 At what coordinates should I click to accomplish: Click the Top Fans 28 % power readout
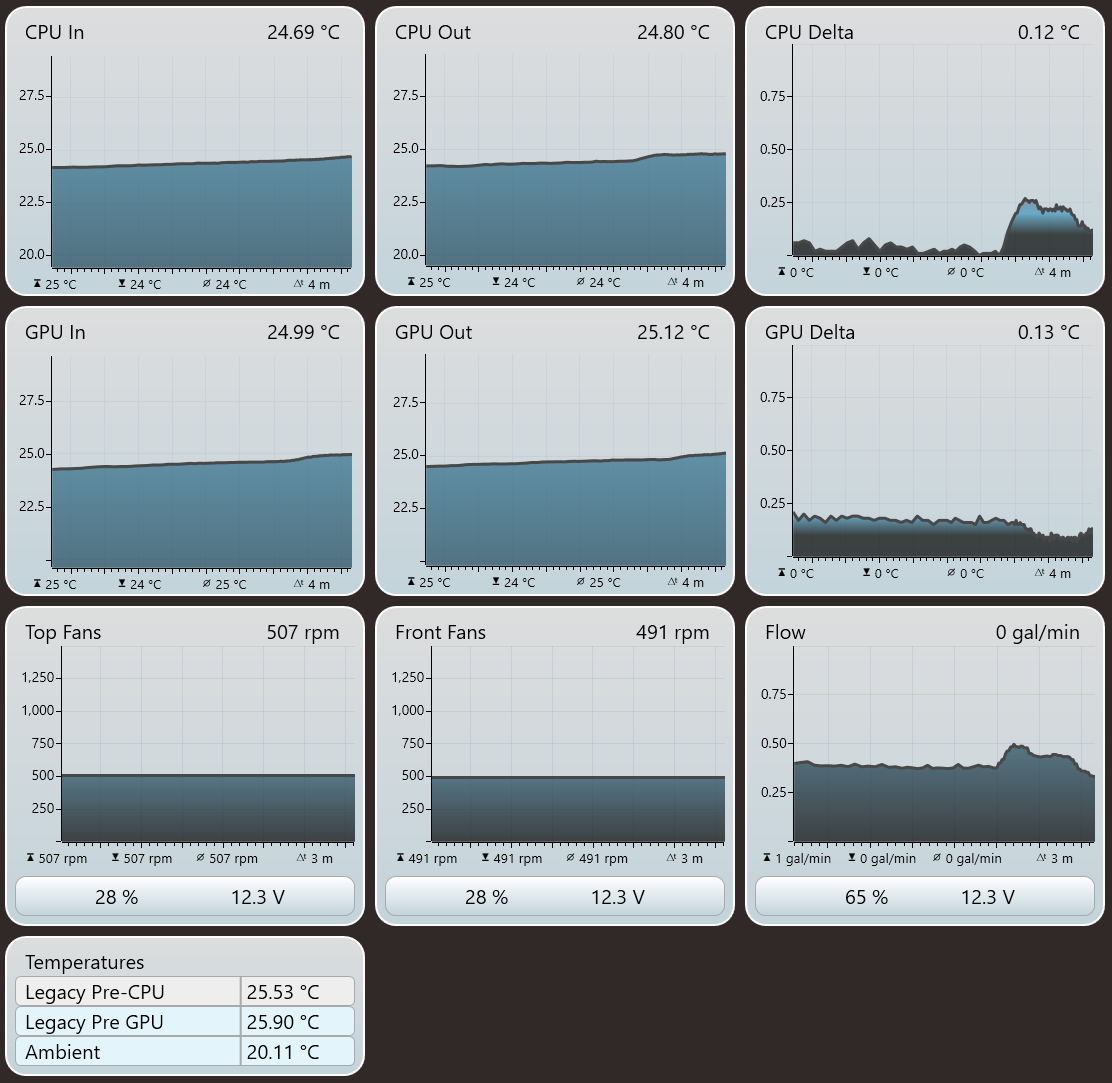click(116, 897)
